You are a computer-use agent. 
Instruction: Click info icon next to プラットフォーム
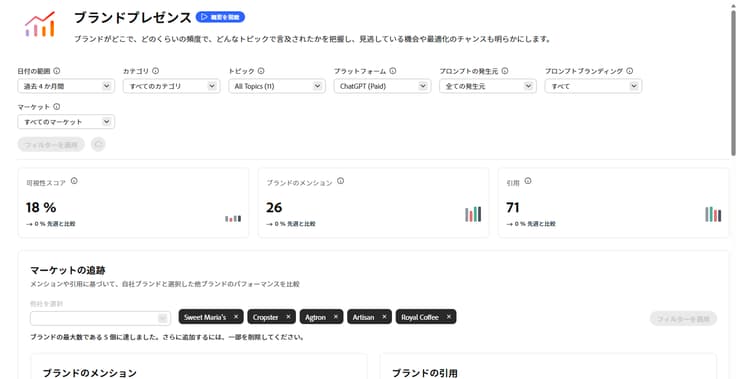pyautogui.click(x=393, y=71)
